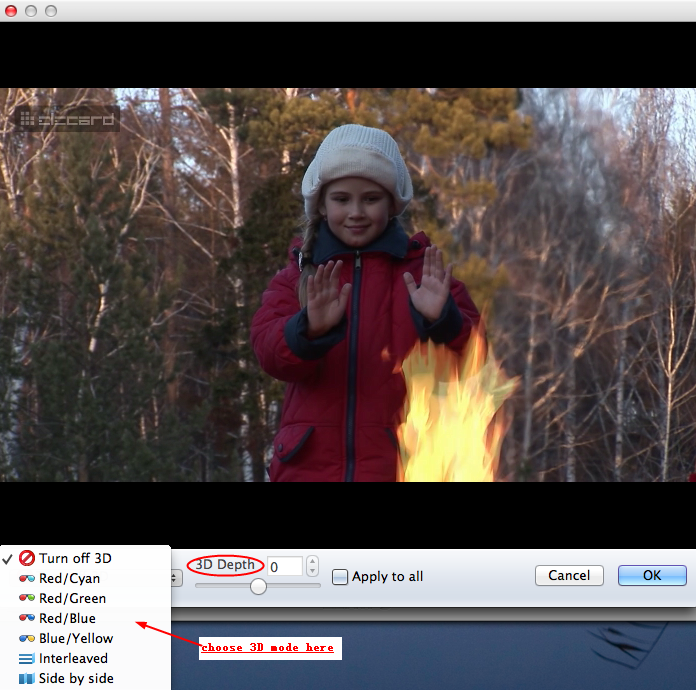
Task: Choose Red/Blue 3D mode
Action: pos(85,618)
